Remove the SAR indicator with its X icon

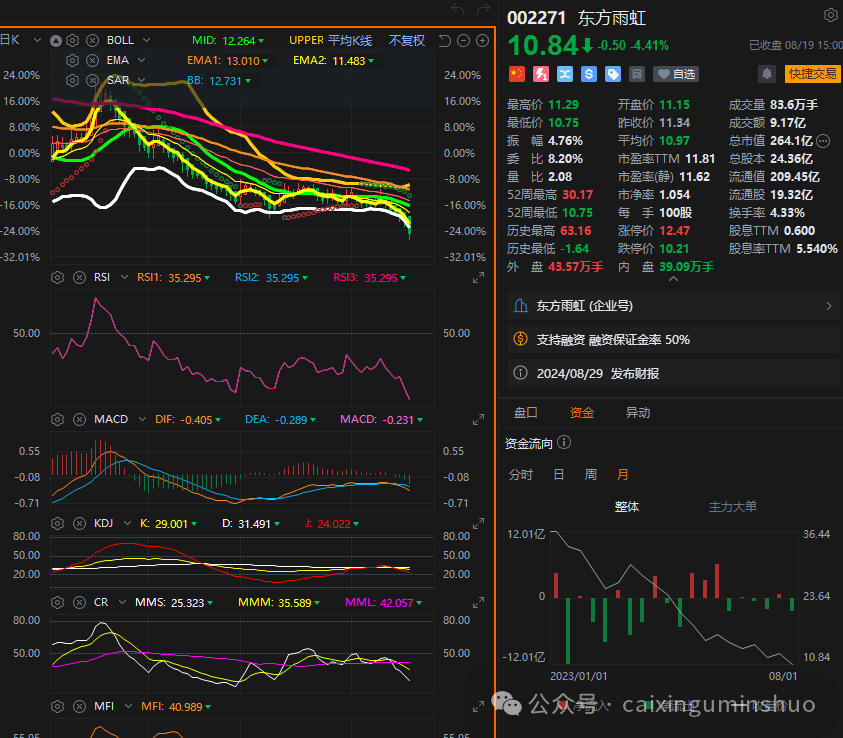[92, 79]
